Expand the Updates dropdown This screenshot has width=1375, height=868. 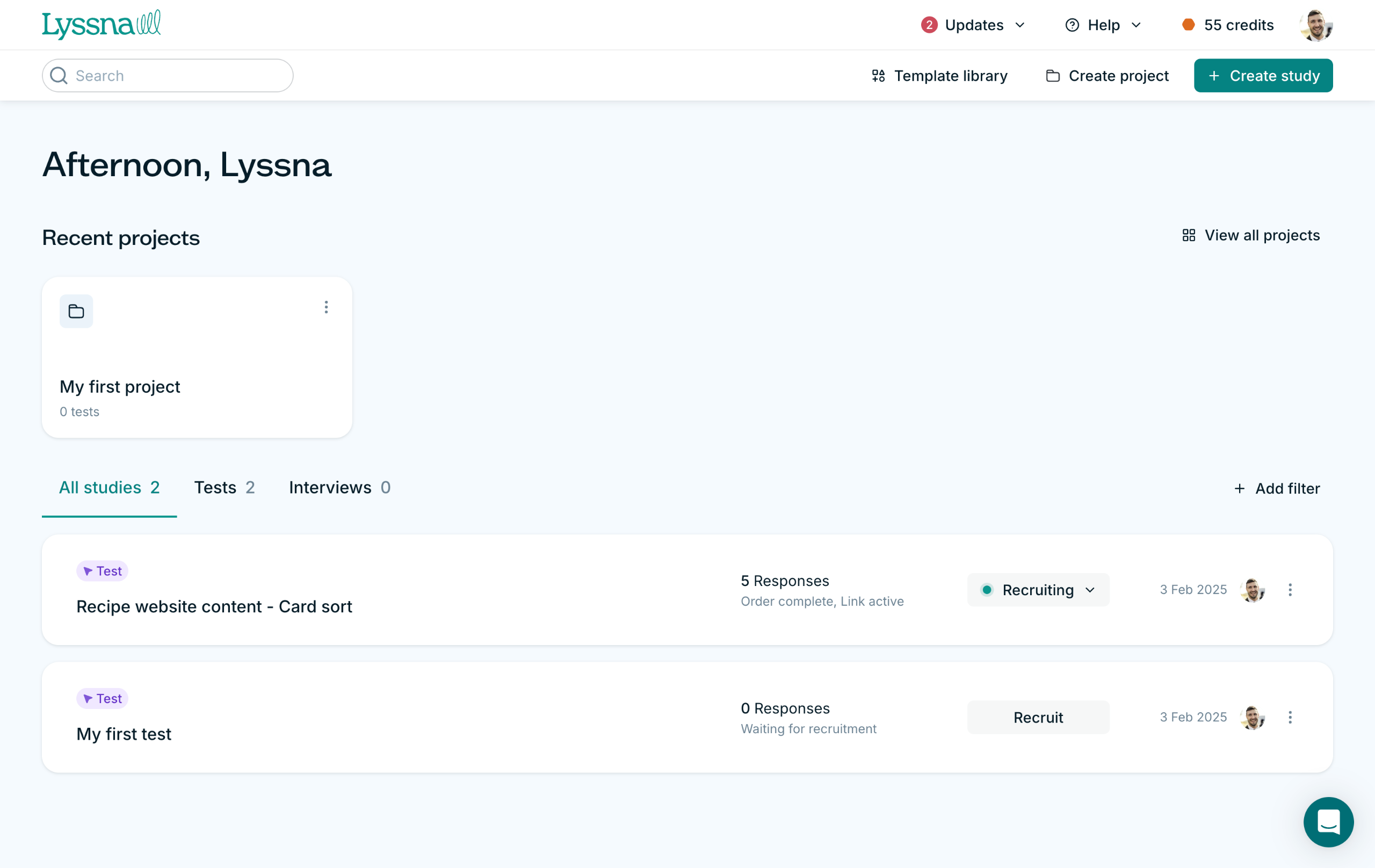pos(974,25)
